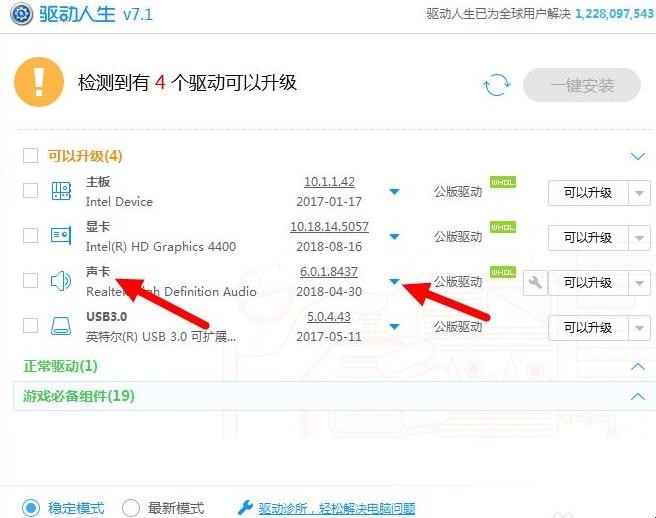Click the 声卡 speaker icon
Viewport: 656px width, 518px height.
(61, 281)
